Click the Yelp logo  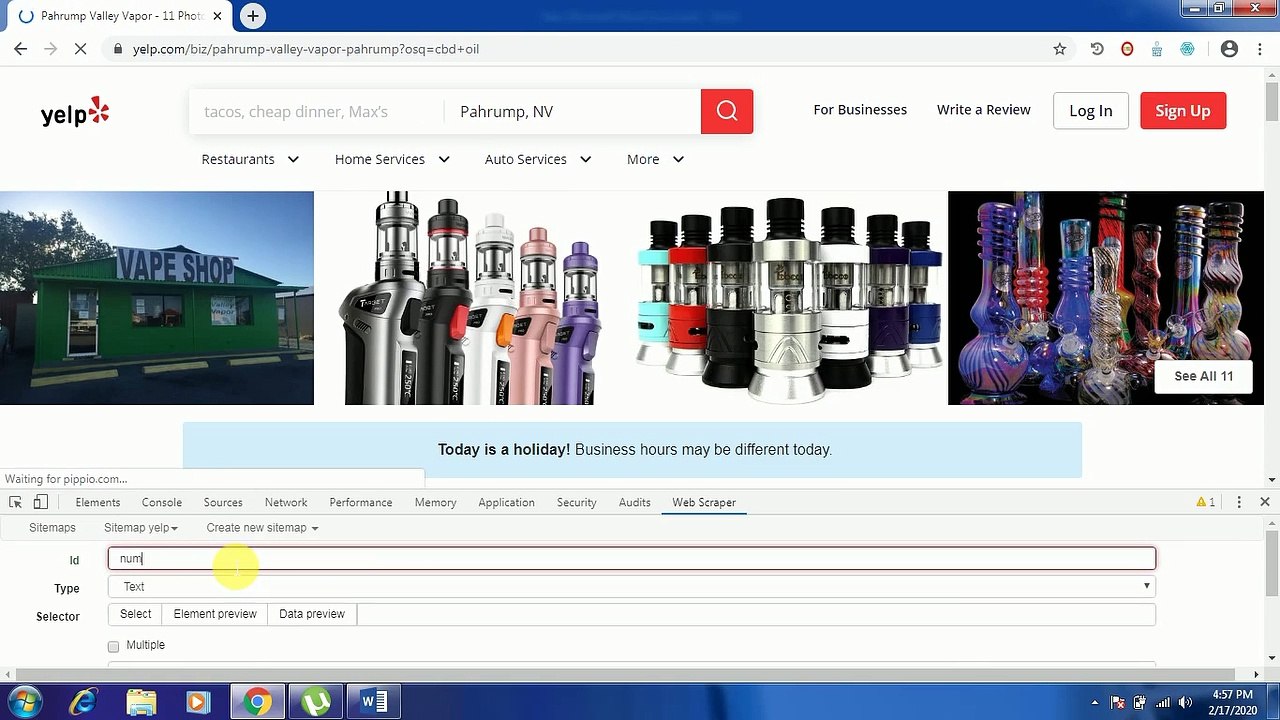[x=75, y=112]
